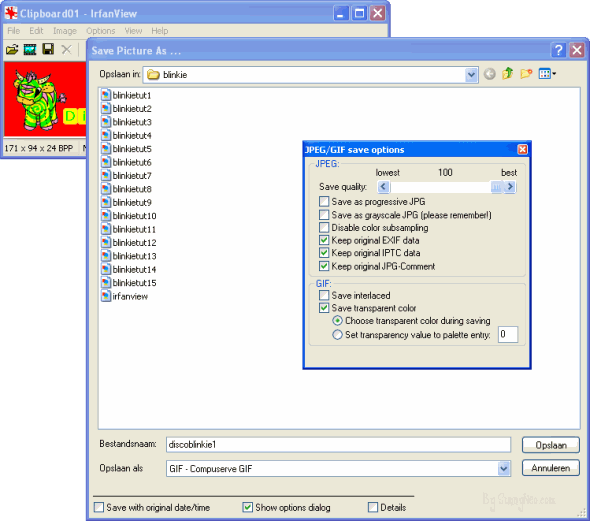Click the palette entry value field
The height and width of the screenshot is (521, 590).
pos(508,334)
